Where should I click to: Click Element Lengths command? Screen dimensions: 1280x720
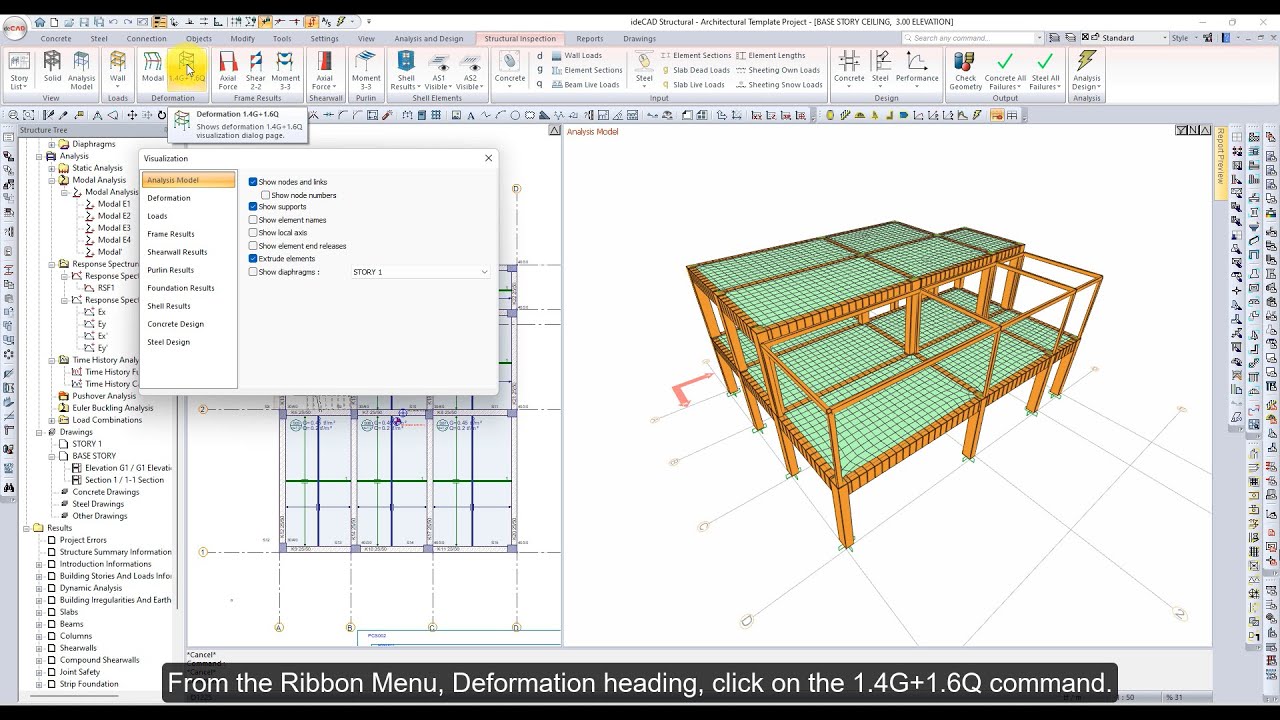click(x=771, y=56)
